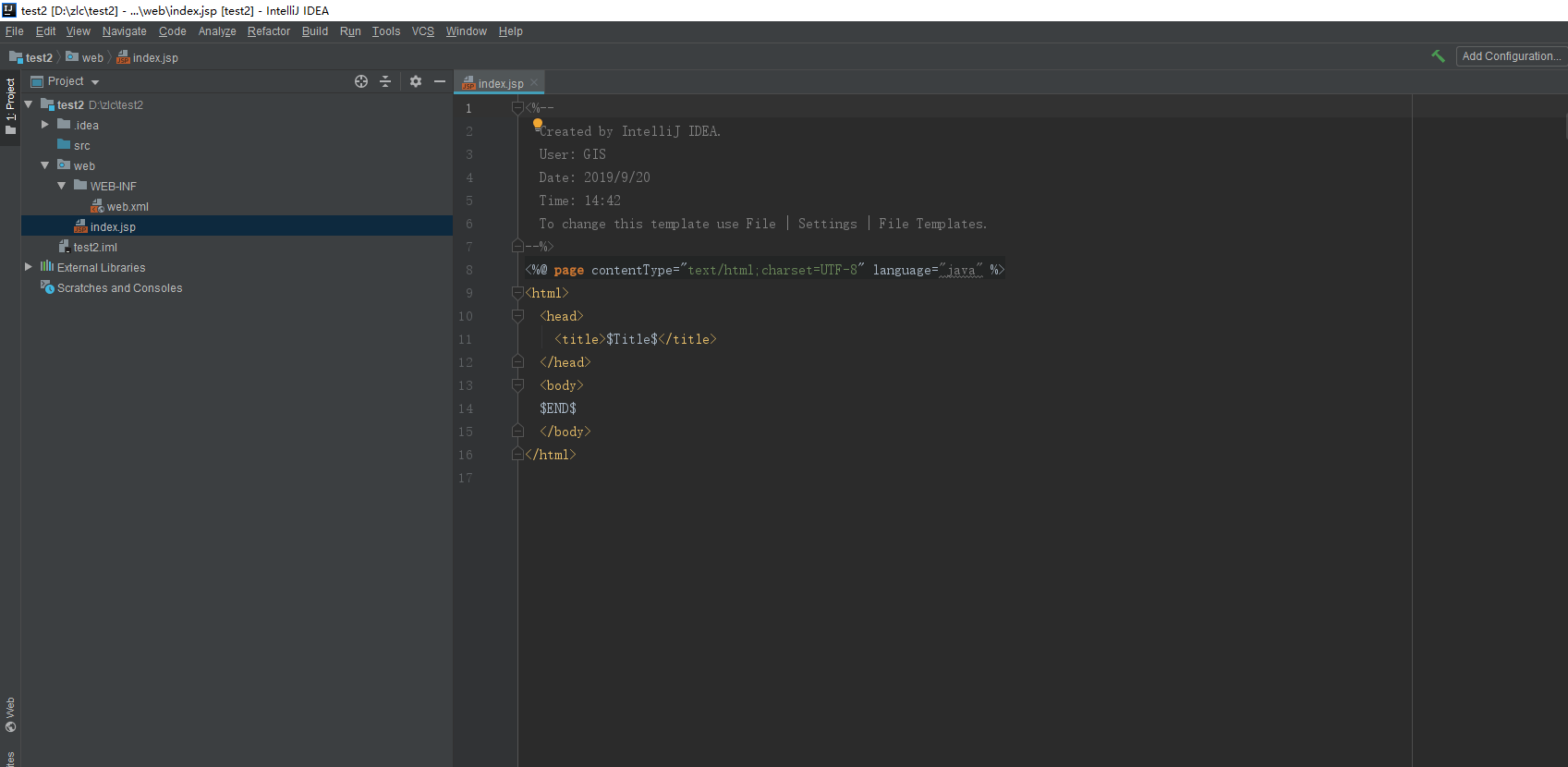The width and height of the screenshot is (1568, 767).
Task: Click Add Configuration button
Action: 1511,56
